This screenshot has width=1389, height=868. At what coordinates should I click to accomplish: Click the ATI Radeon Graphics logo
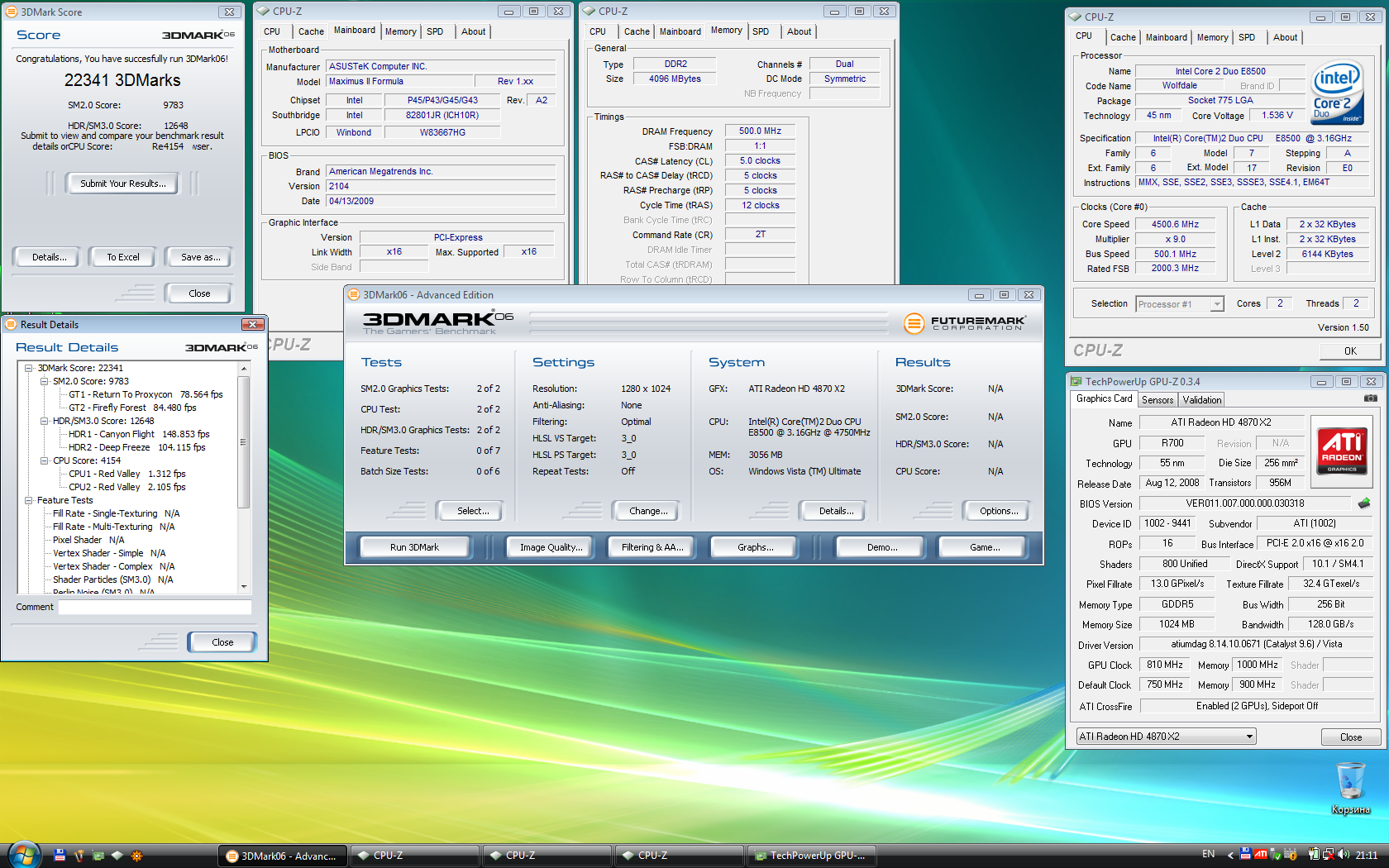pyautogui.click(x=1342, y=451)
